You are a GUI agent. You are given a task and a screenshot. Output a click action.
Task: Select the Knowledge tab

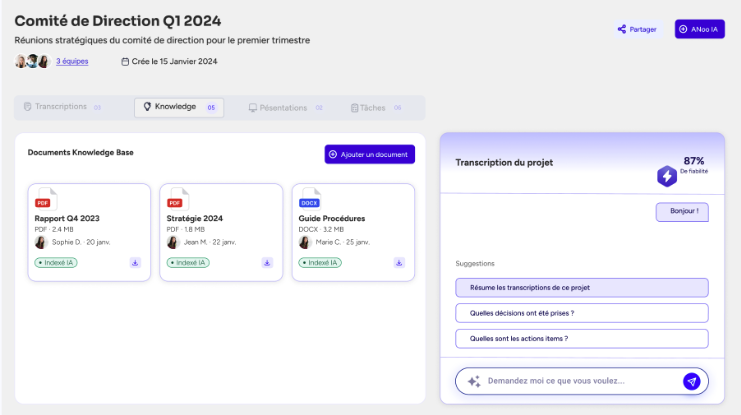point(179,107)
